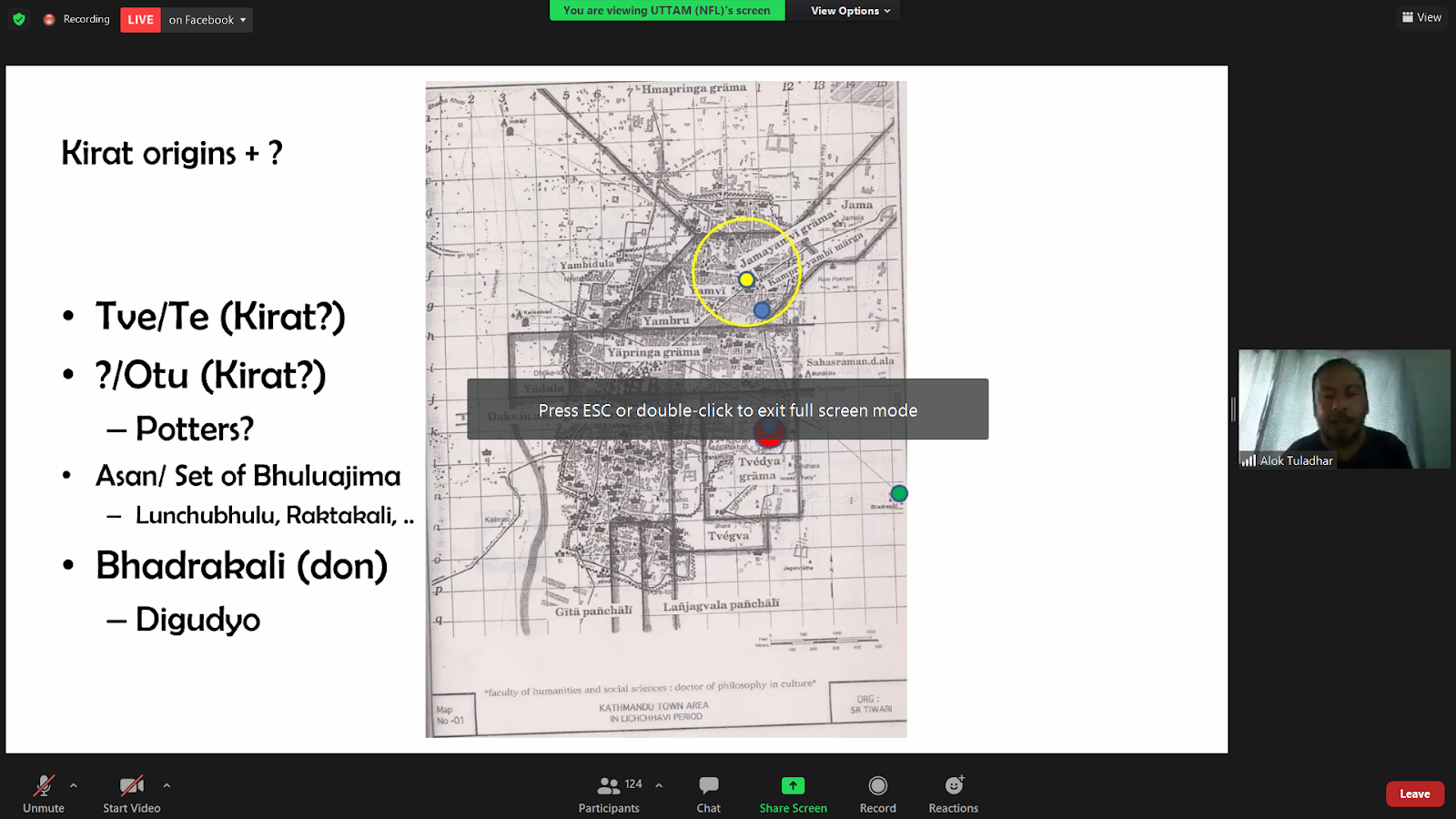
Task: Open the Reactions menu
Action: pos(954,794)
